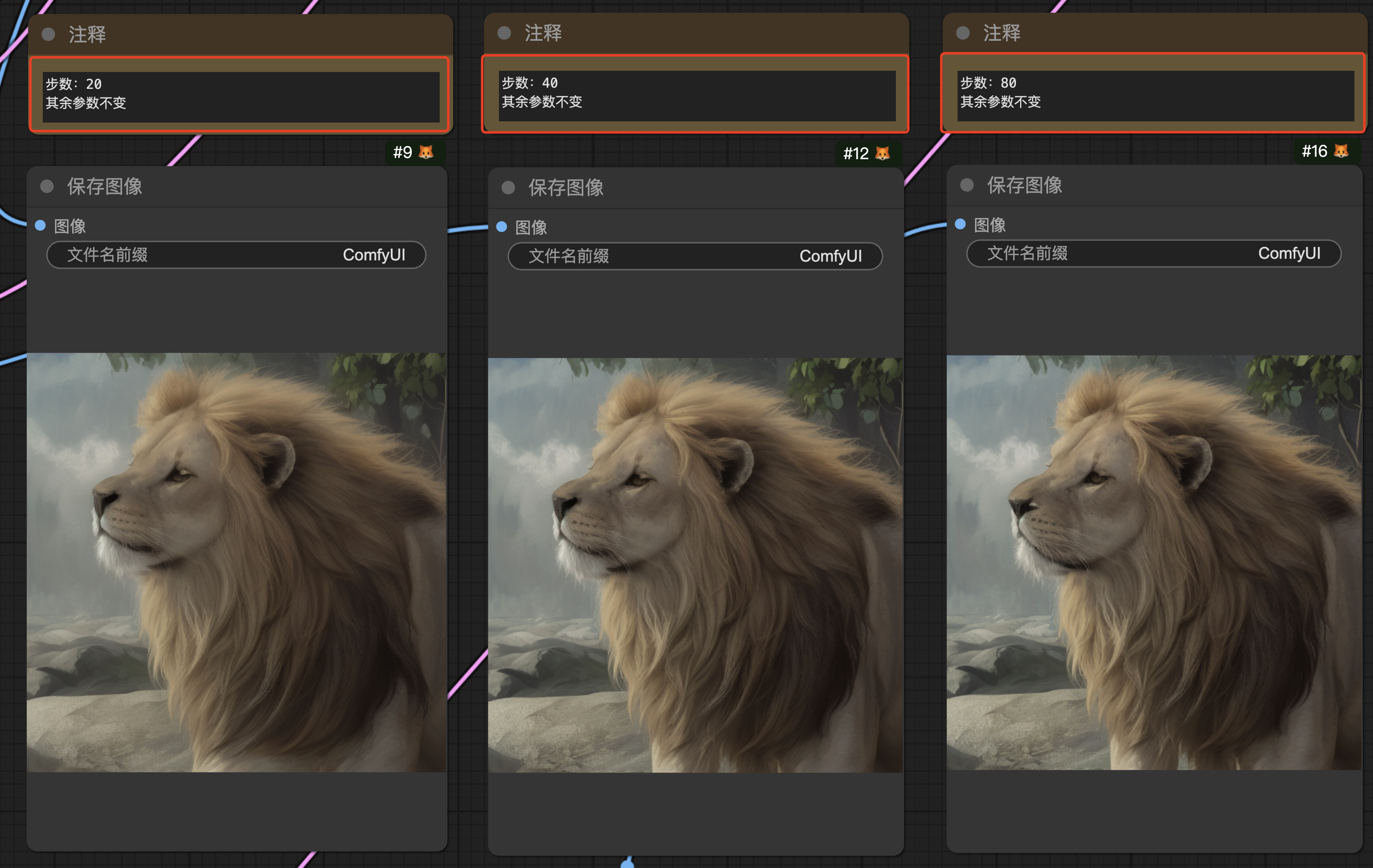Select the 文件名前缀 field on save node #16
The width and height of the screenshot is (1373, 868).
(1154, 254)
